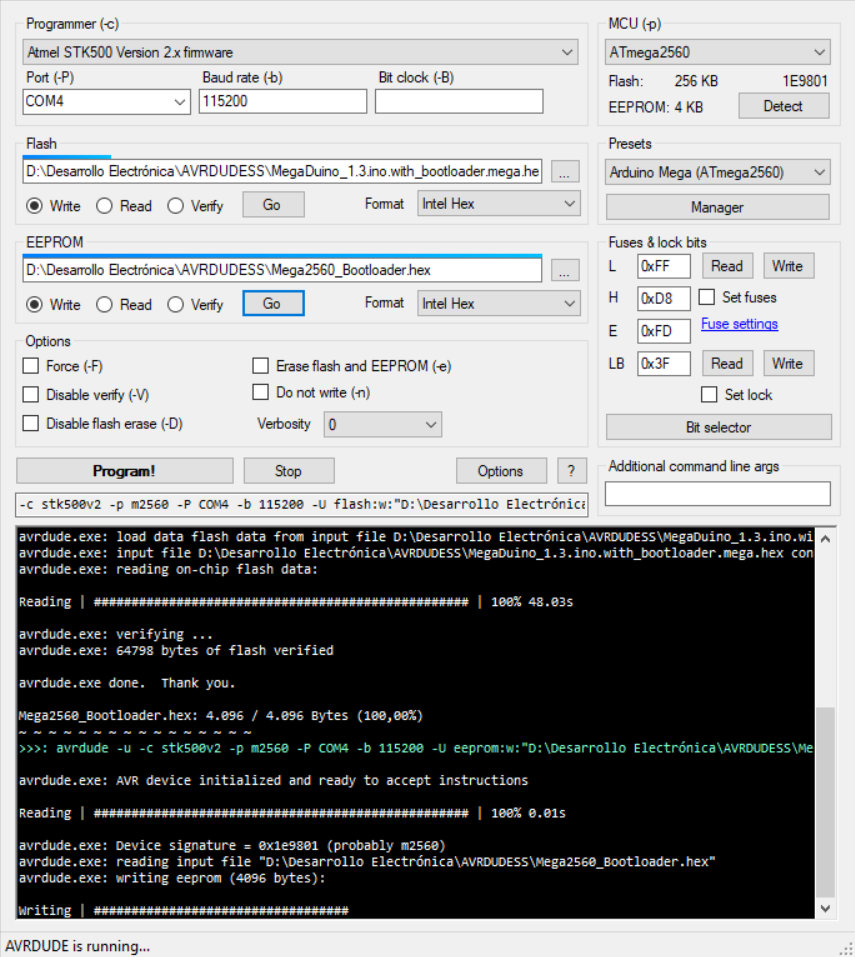Click the 'Device signature = 0x1e9801' console line
Screen dimensions: 855x957
click(x=232, y=846)
